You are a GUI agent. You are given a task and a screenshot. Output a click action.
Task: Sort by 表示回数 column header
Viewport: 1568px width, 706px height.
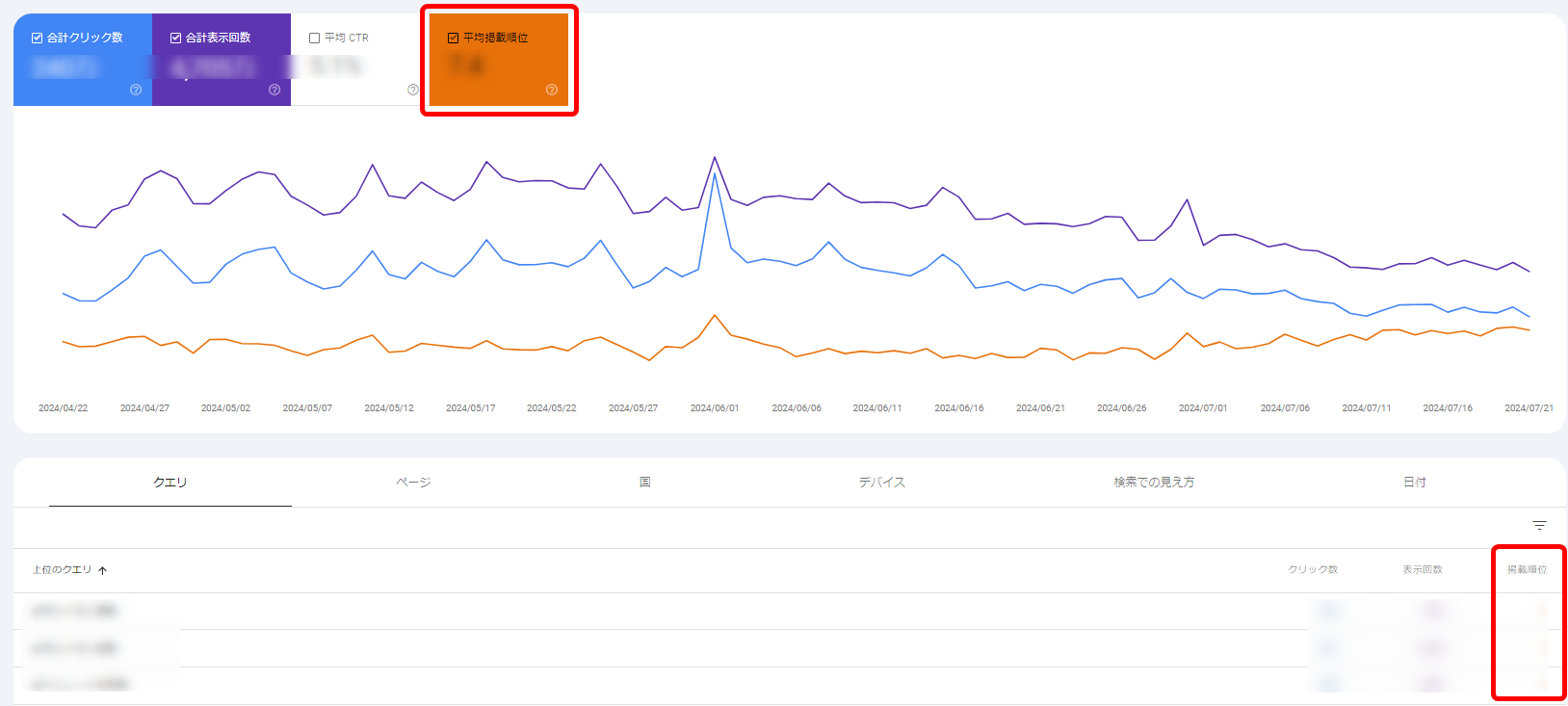(1423, 570)
